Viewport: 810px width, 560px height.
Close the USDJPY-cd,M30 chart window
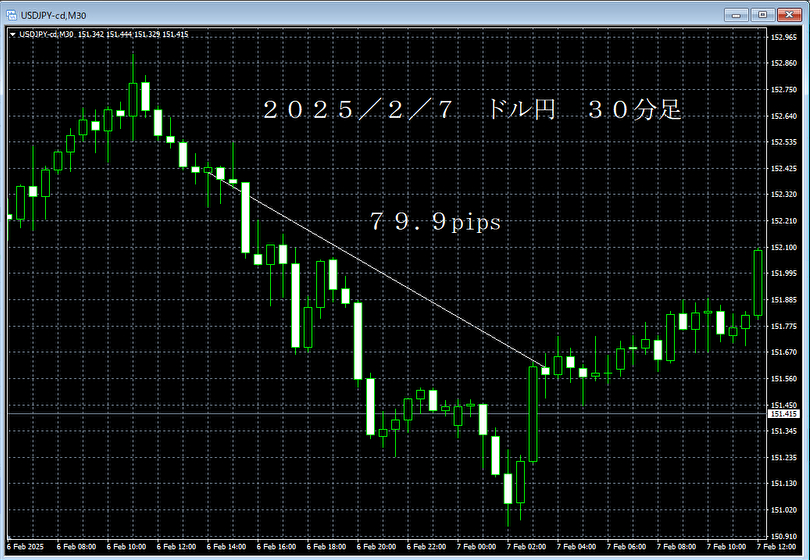click(x=789, y=15)
